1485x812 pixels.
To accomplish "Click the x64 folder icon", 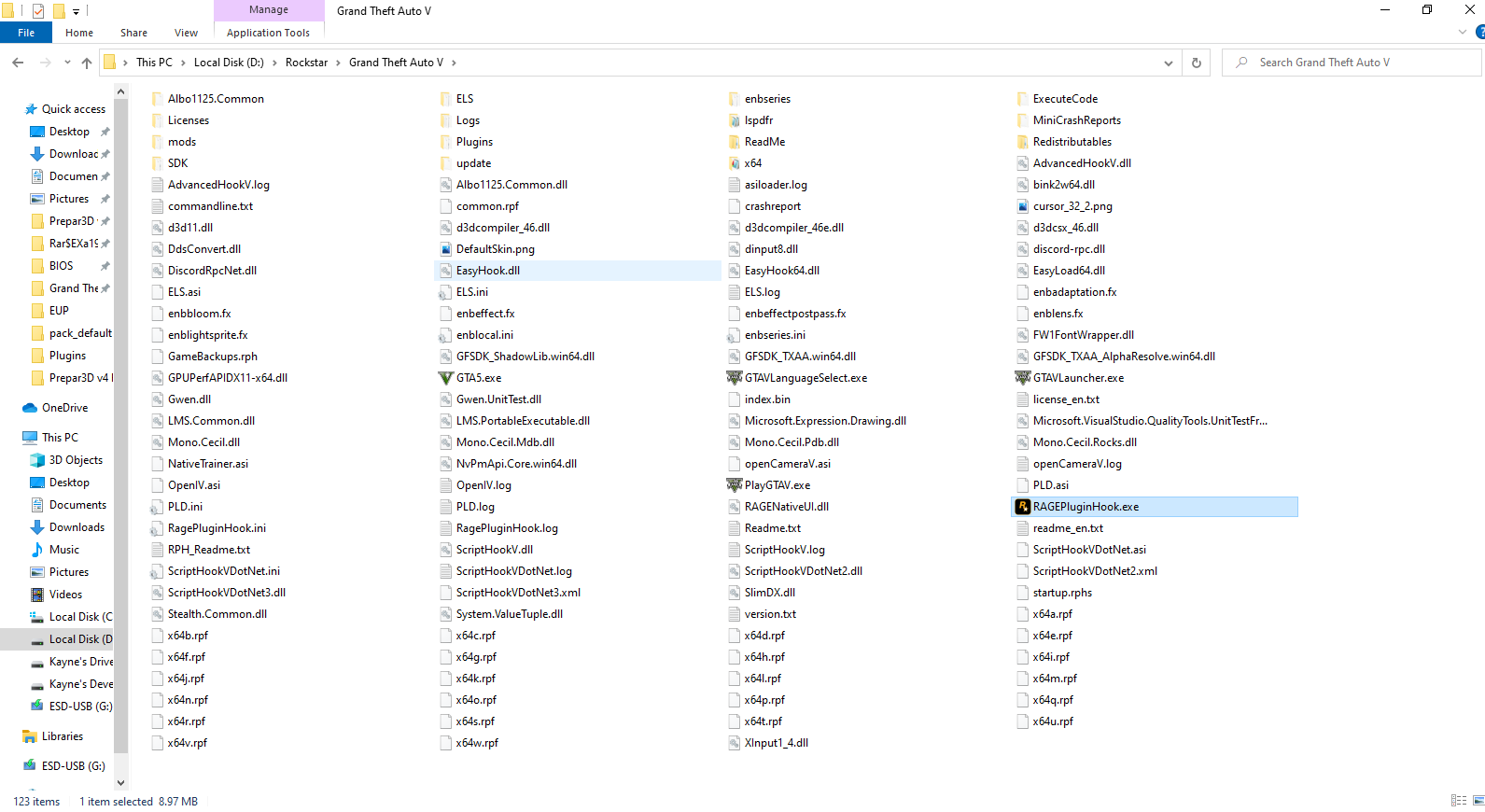I will [735, 163].
